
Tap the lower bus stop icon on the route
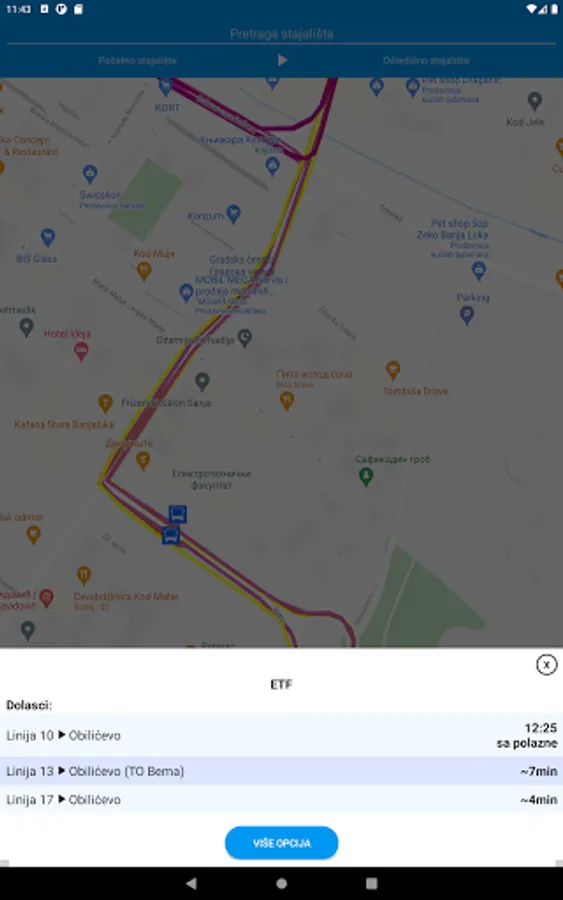(170, 536)
